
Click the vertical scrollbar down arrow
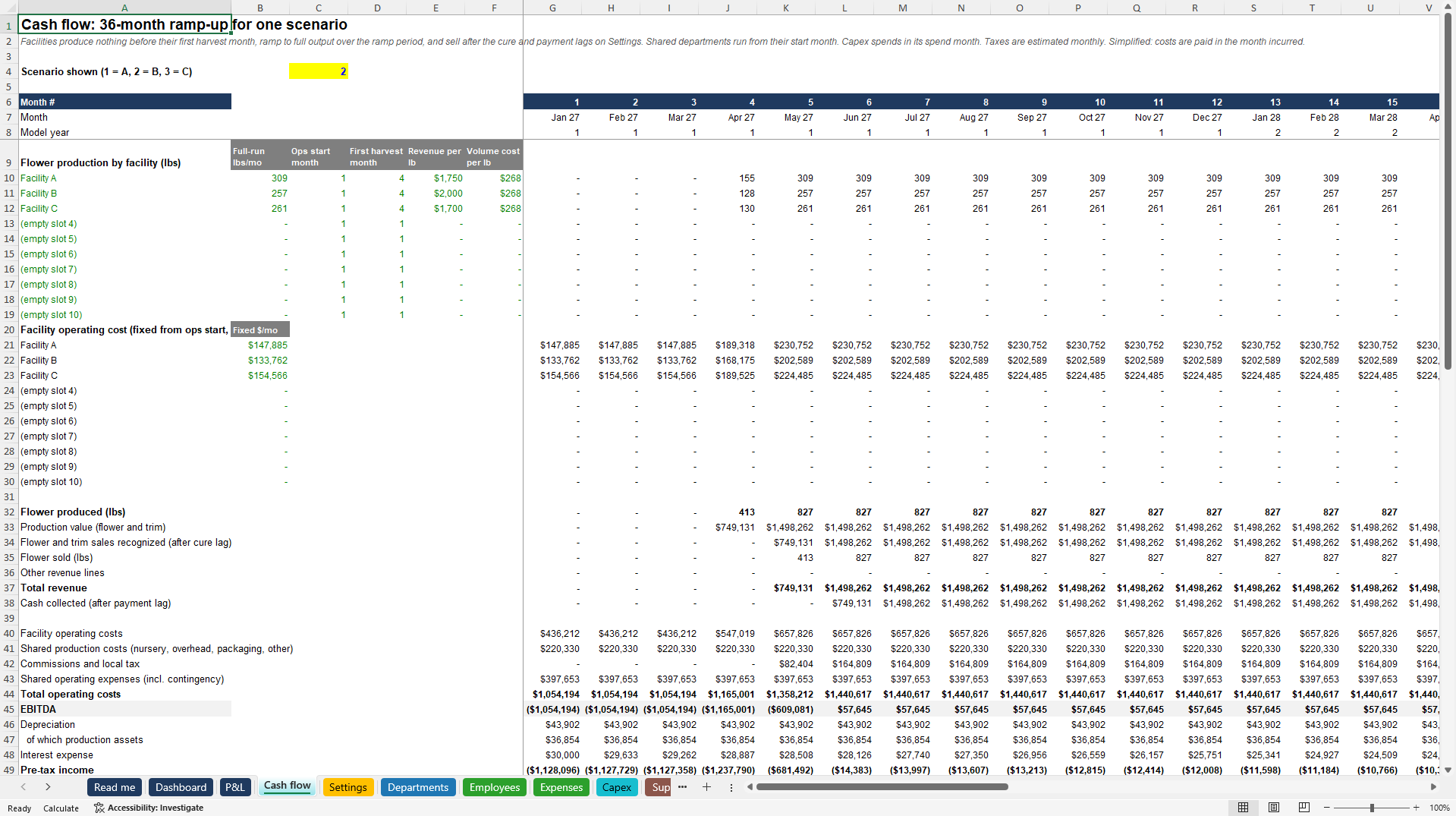click(x=1448, y=770)
